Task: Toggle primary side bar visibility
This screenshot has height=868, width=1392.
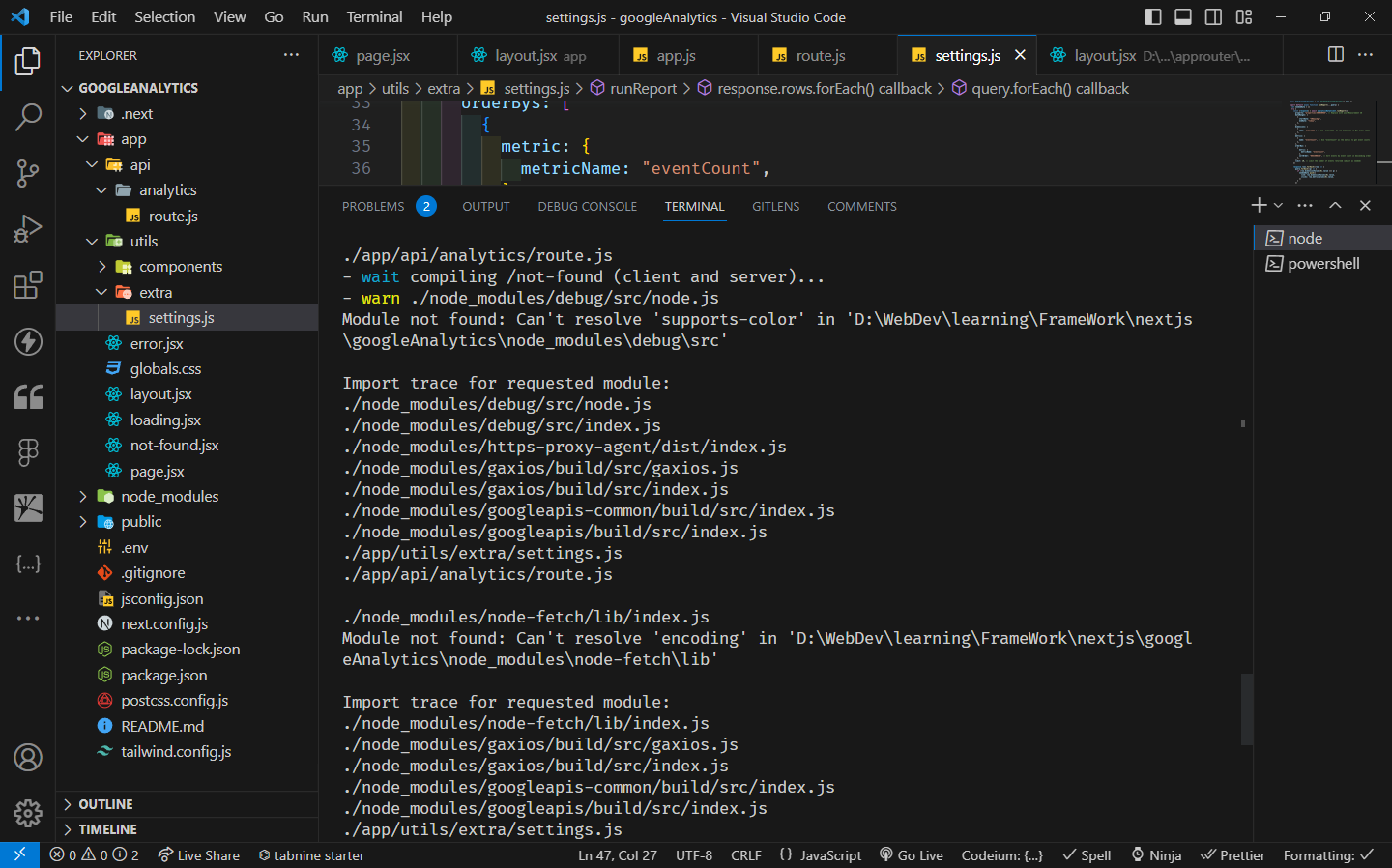Action: click(1153, 16)
